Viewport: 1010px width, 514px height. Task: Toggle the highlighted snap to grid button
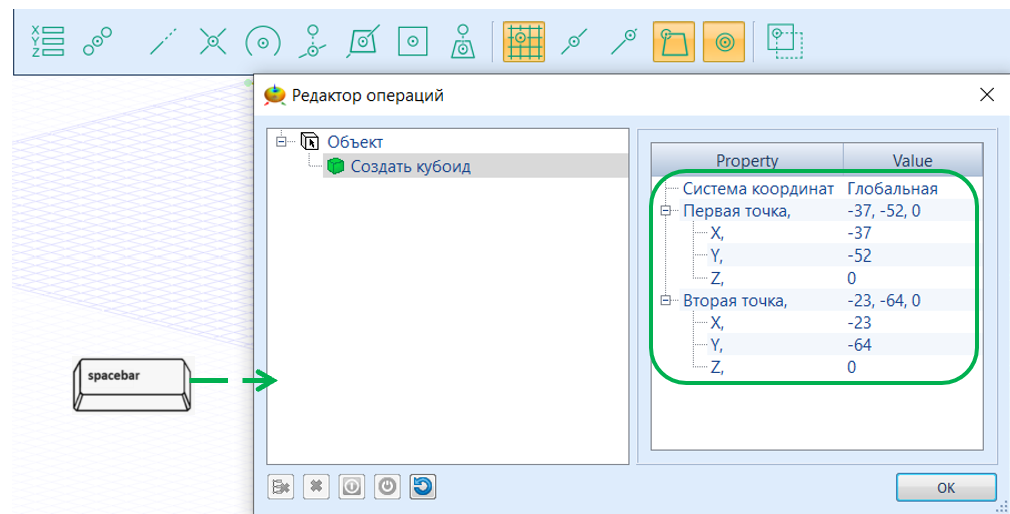(x=523, y=41)
